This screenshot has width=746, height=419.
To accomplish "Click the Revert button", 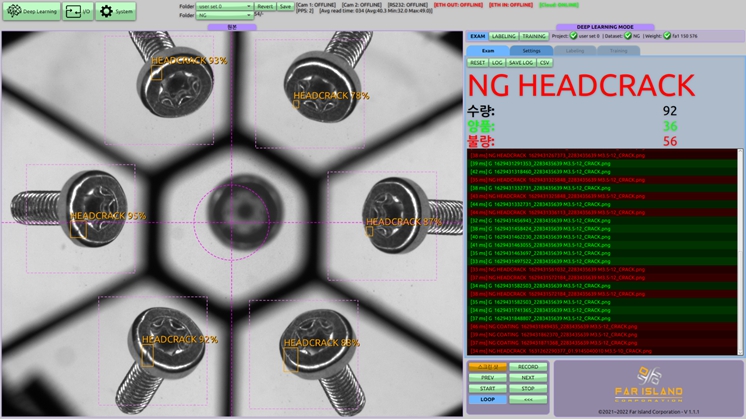I will (x=265, y=6).
